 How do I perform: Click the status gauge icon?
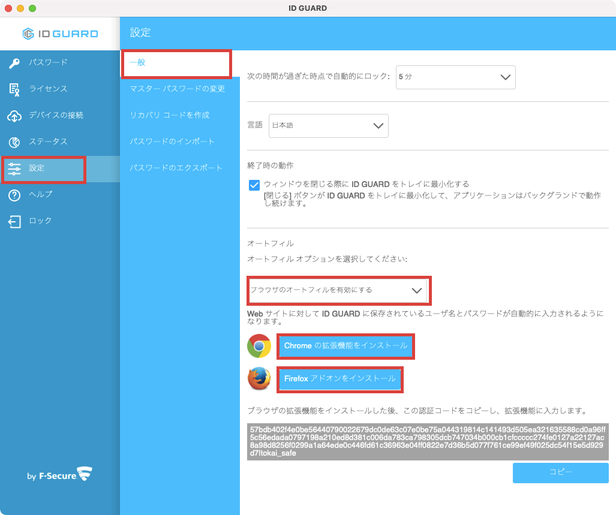15,142
